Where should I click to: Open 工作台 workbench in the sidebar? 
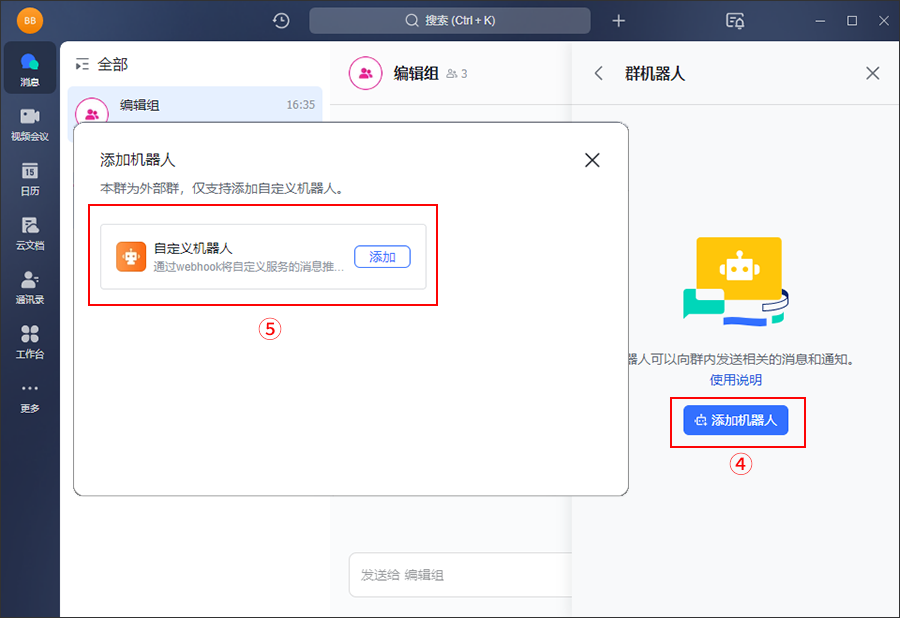30,342
